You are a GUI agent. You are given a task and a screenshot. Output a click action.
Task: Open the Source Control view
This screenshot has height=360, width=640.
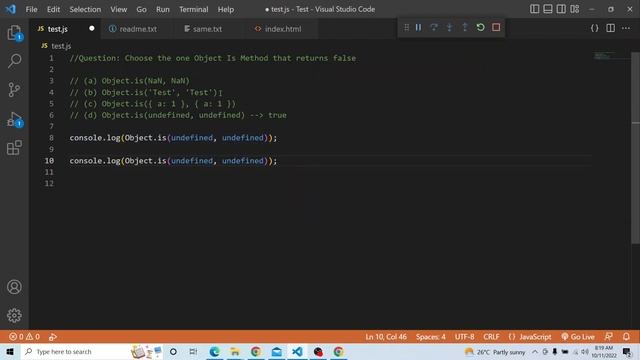[14, 89]
